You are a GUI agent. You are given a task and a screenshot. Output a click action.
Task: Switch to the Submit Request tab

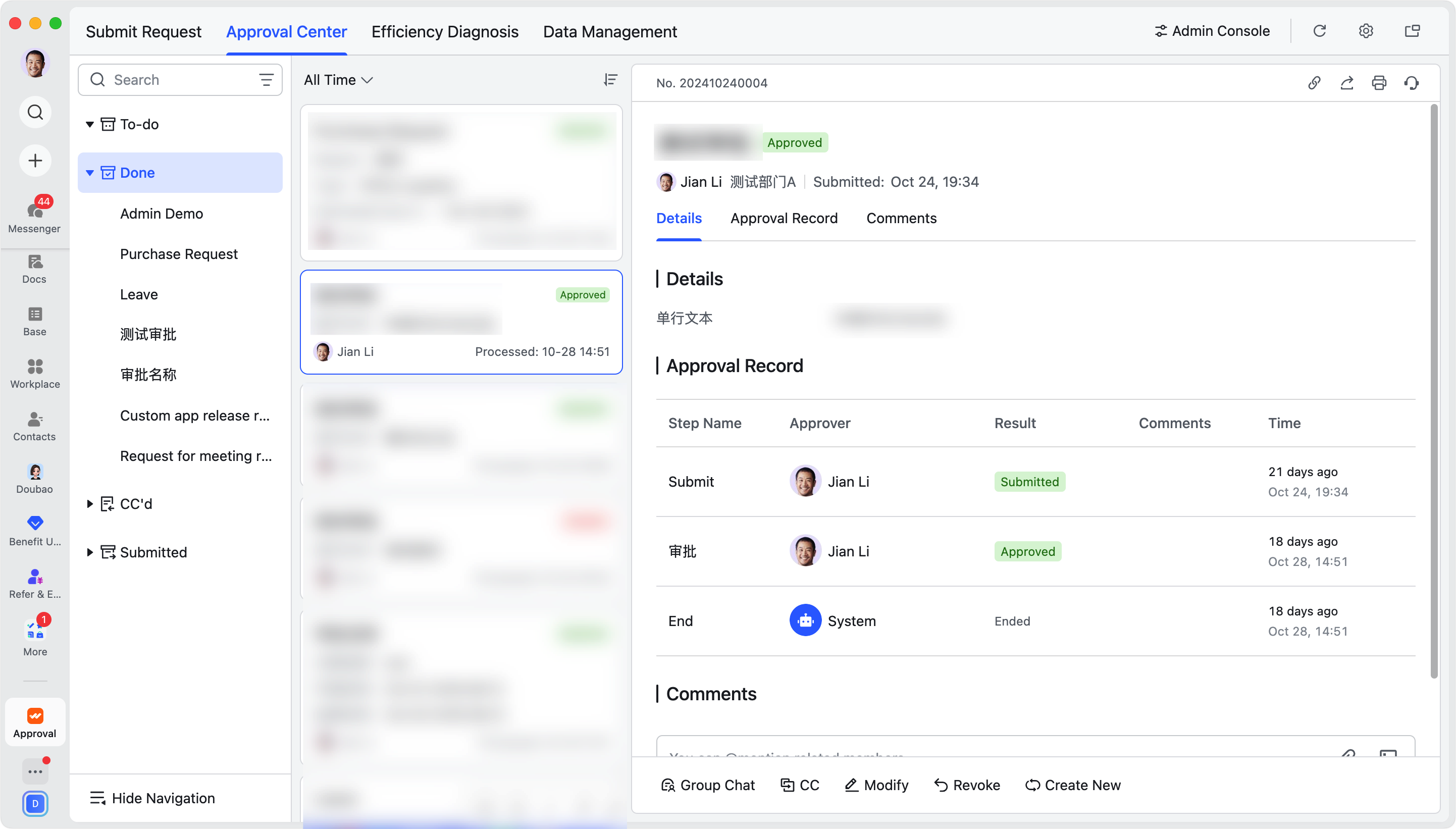(143, 31)
